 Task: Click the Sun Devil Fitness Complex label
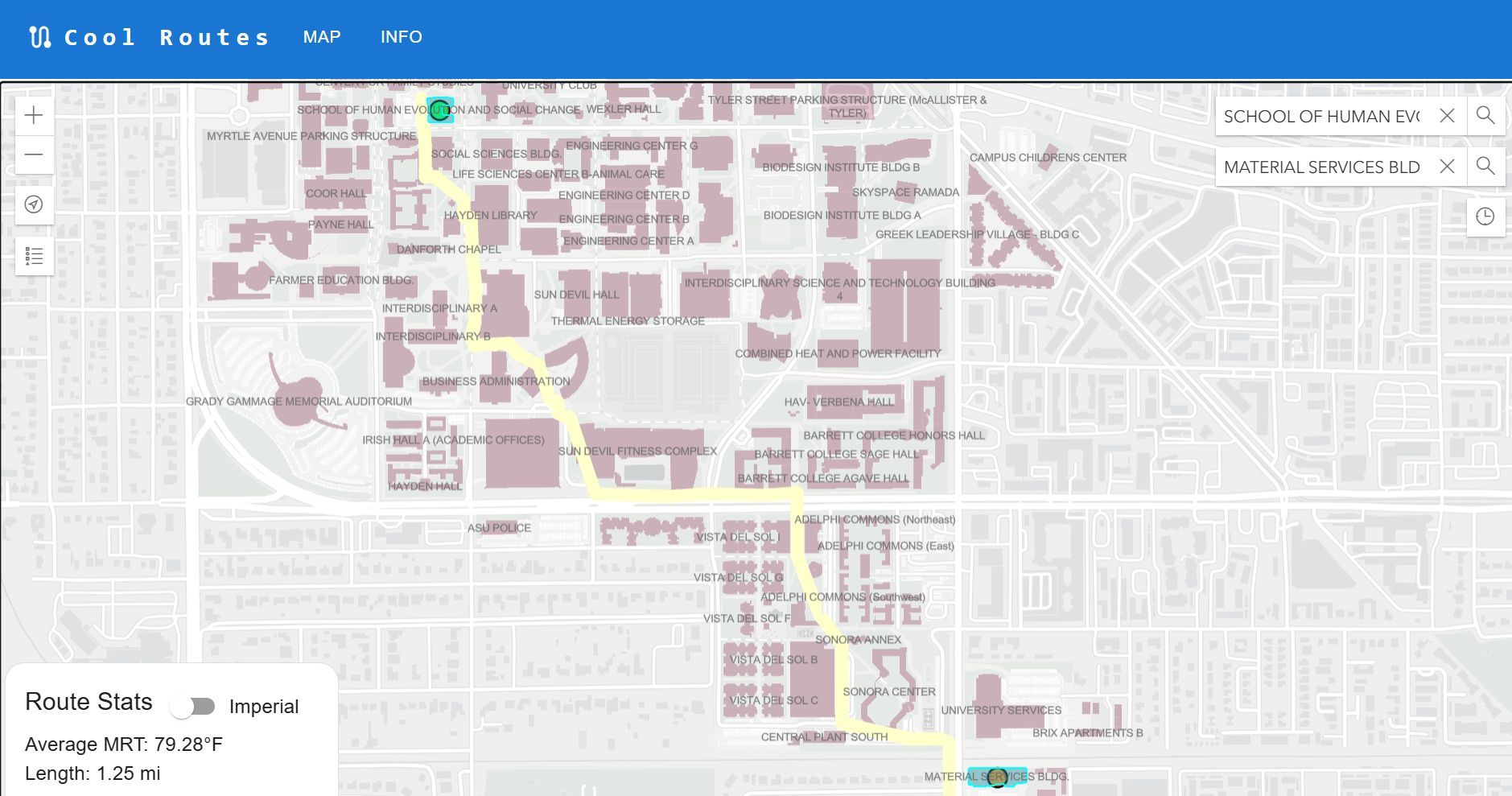637,452
